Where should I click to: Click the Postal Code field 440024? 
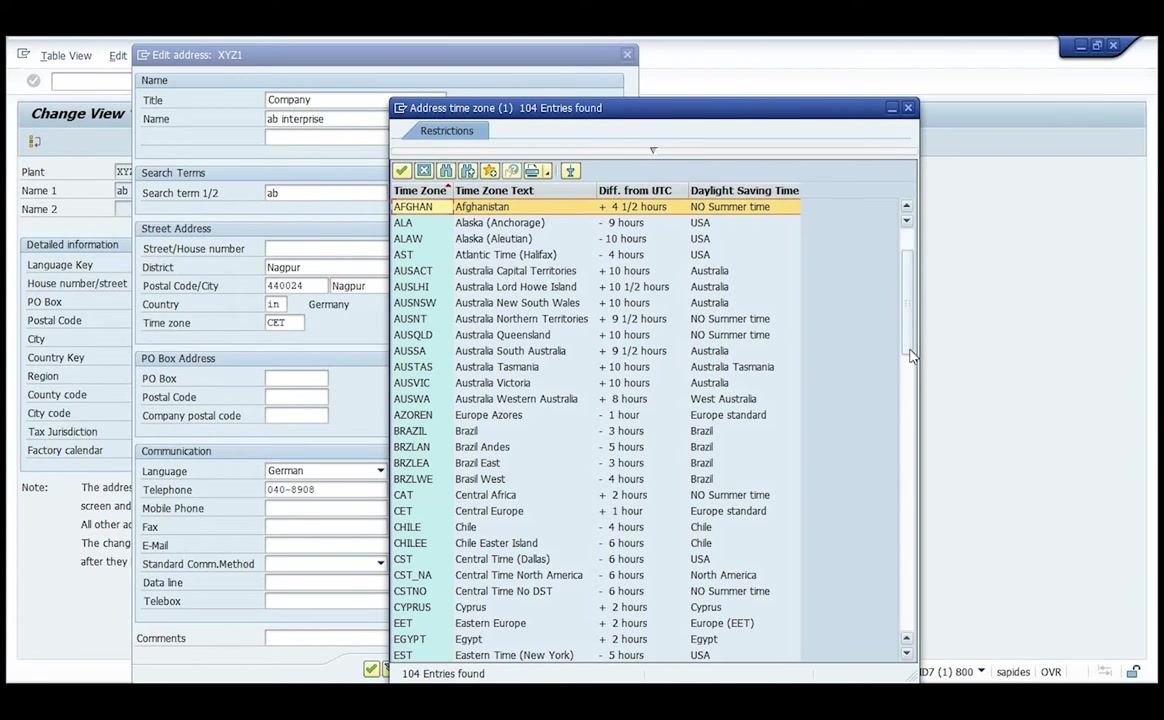pos(295,286)
